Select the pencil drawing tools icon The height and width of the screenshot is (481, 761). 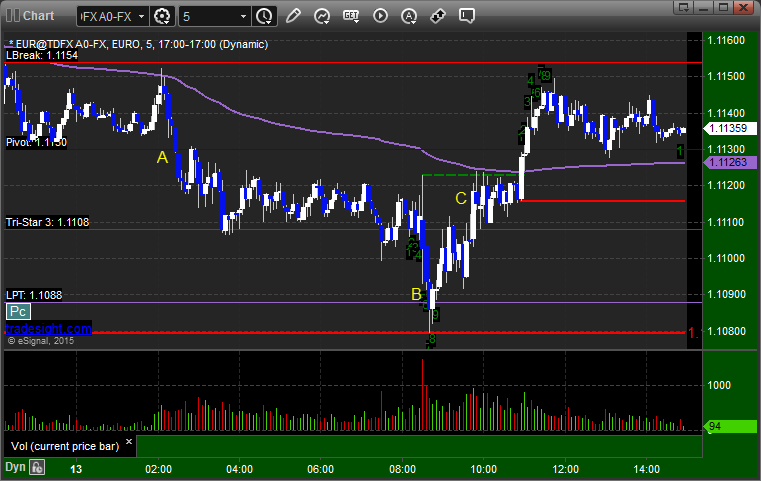pos(293,16)
